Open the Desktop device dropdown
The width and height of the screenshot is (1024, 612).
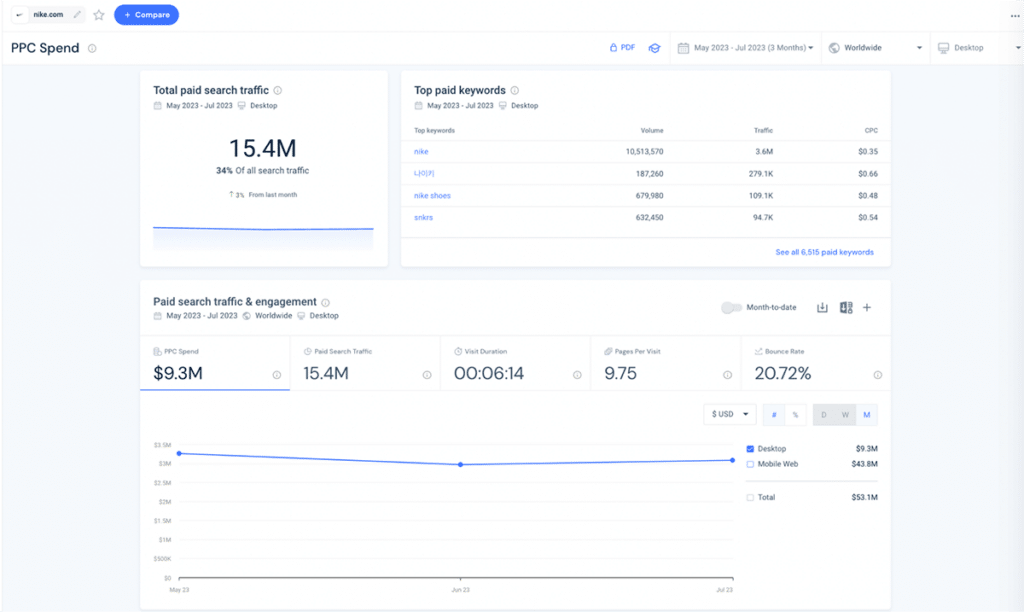(x=978, y=48)
